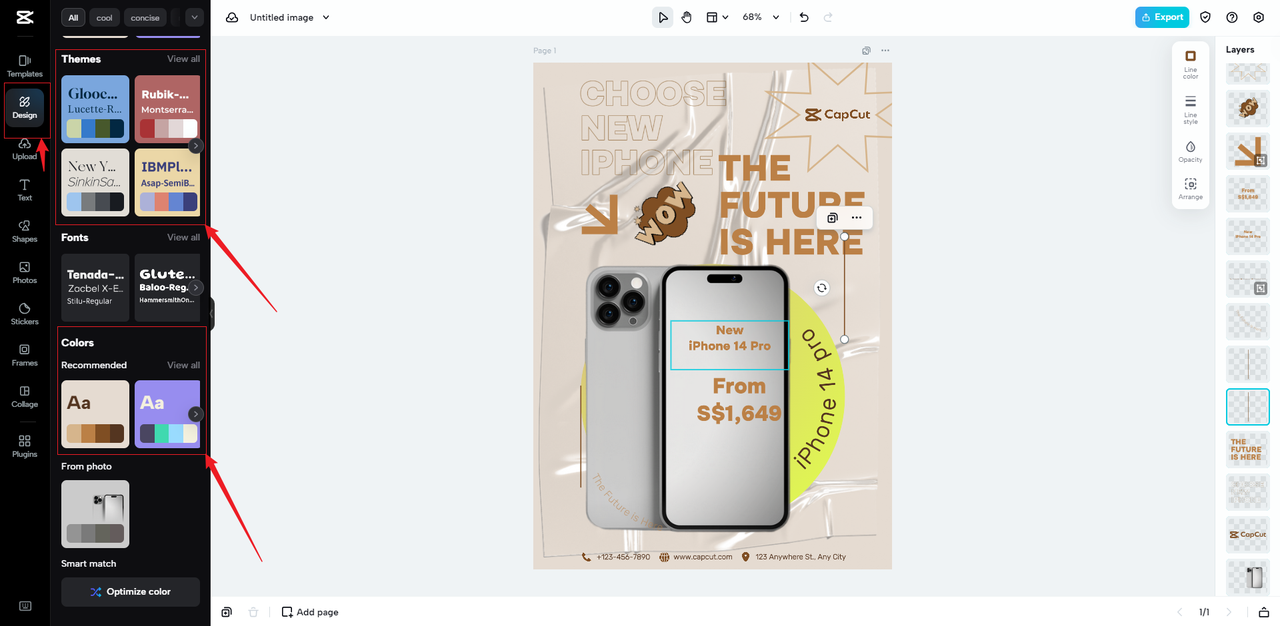This screenshot has width=1280, height=626.
Task: Click View all for recommended Colors
Action: point(183,365)
